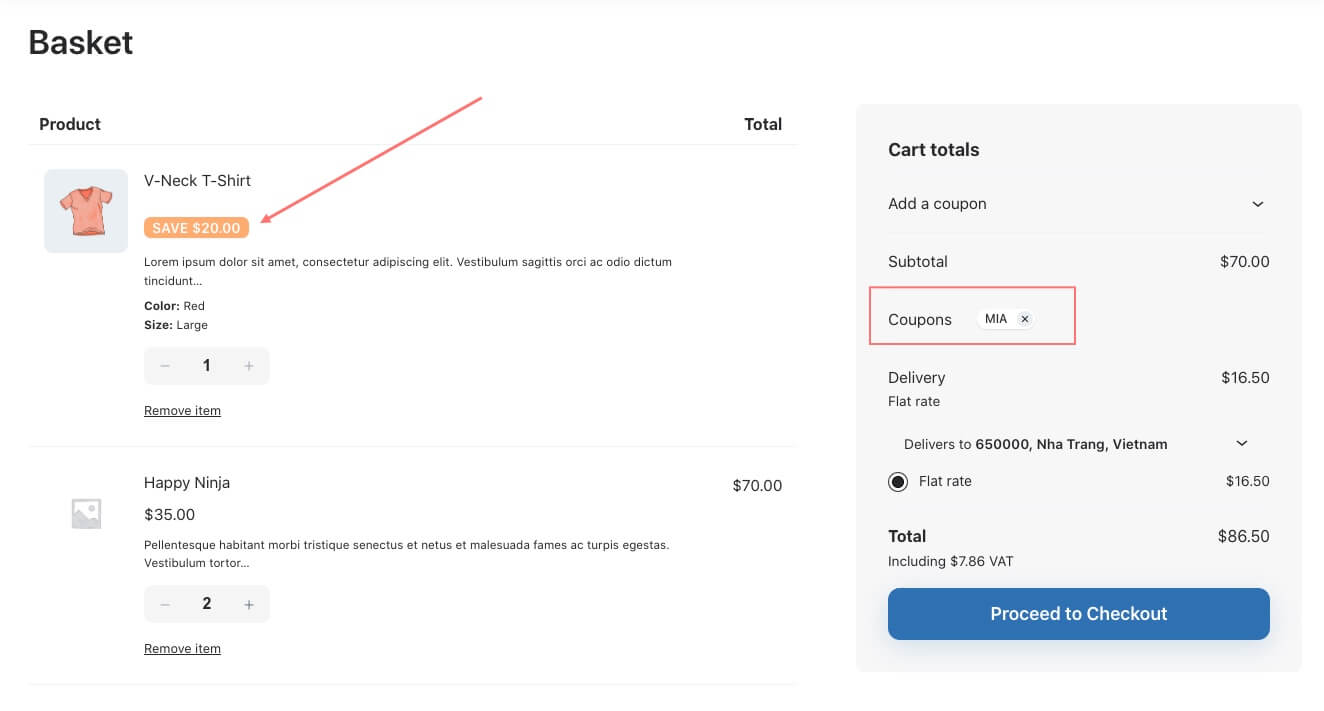Expand the Delivers to address dropdown
This screenshot has height=711, width=1324.
(x=1242, y=443)
